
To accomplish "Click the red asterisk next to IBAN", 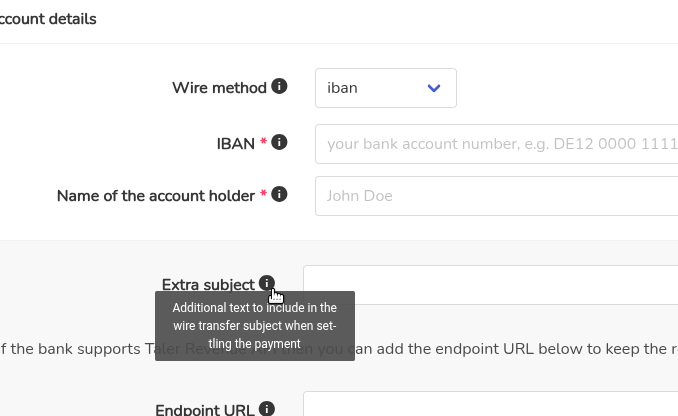I will click(263, 142).
